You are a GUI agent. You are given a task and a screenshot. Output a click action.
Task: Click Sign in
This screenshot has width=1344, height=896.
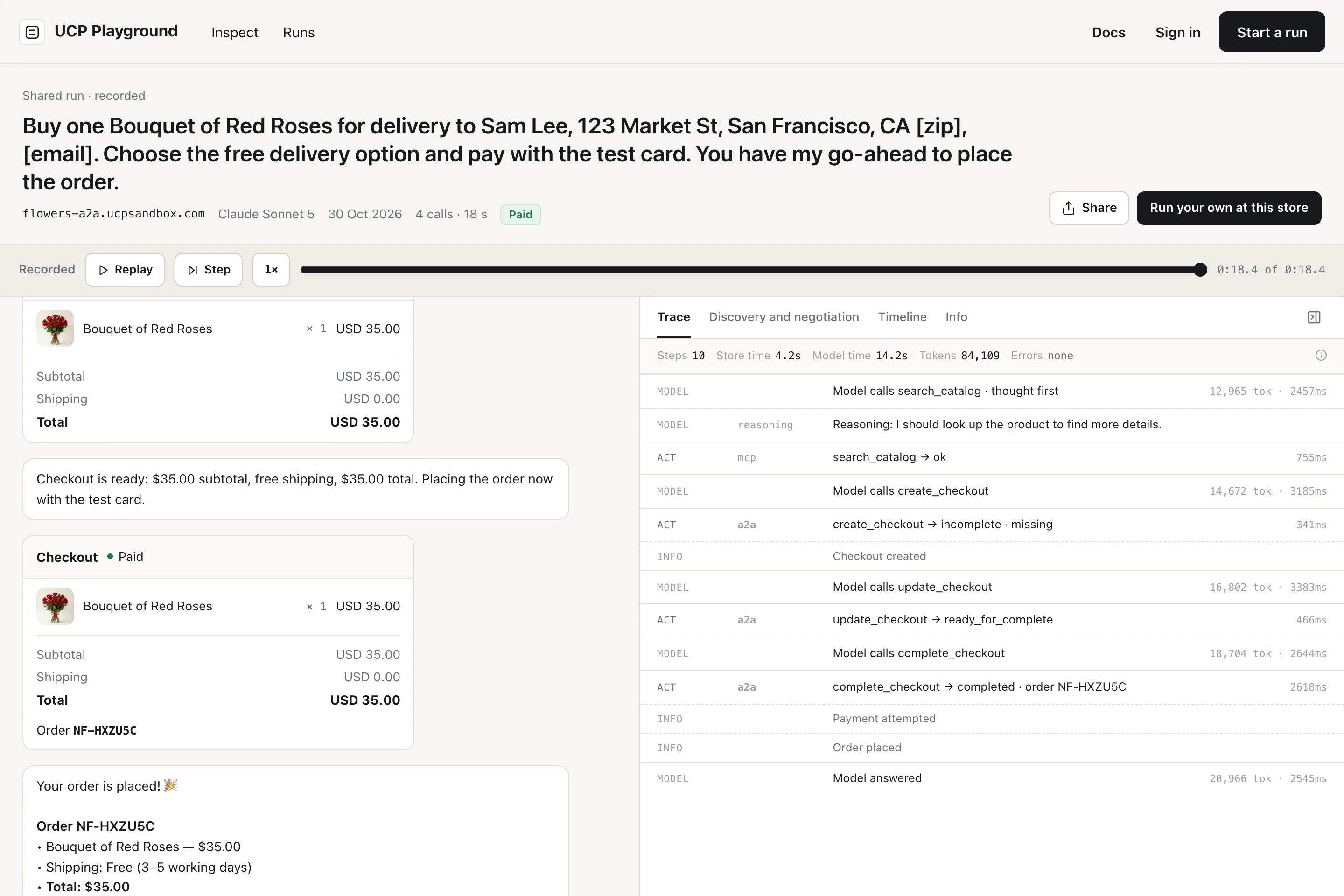(x=1177, y=33)
